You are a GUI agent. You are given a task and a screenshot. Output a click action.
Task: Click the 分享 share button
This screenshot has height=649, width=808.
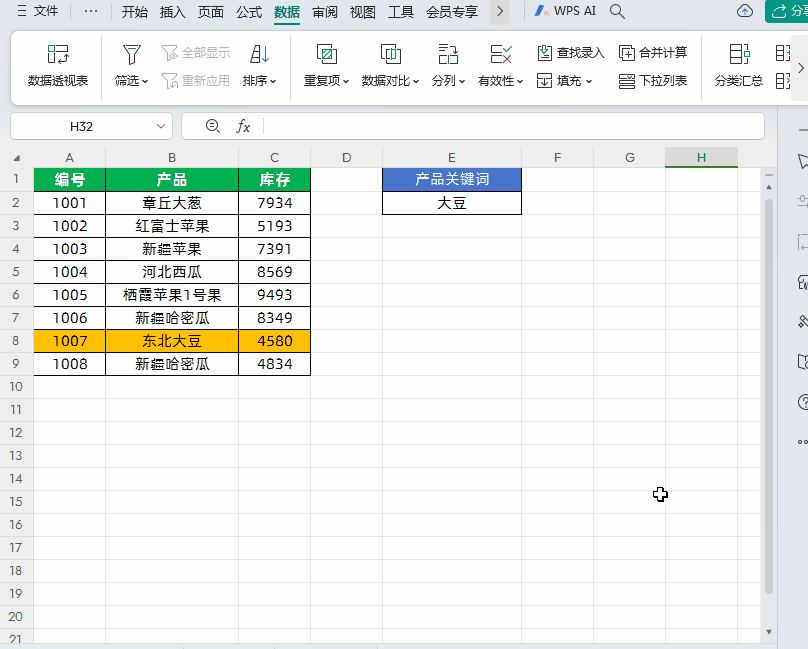pyautogui.click(x=787, y=11)
